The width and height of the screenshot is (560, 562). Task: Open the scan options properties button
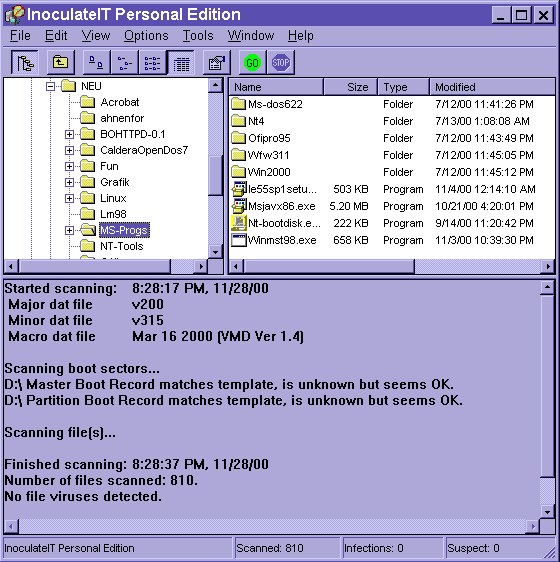(217, 63)
